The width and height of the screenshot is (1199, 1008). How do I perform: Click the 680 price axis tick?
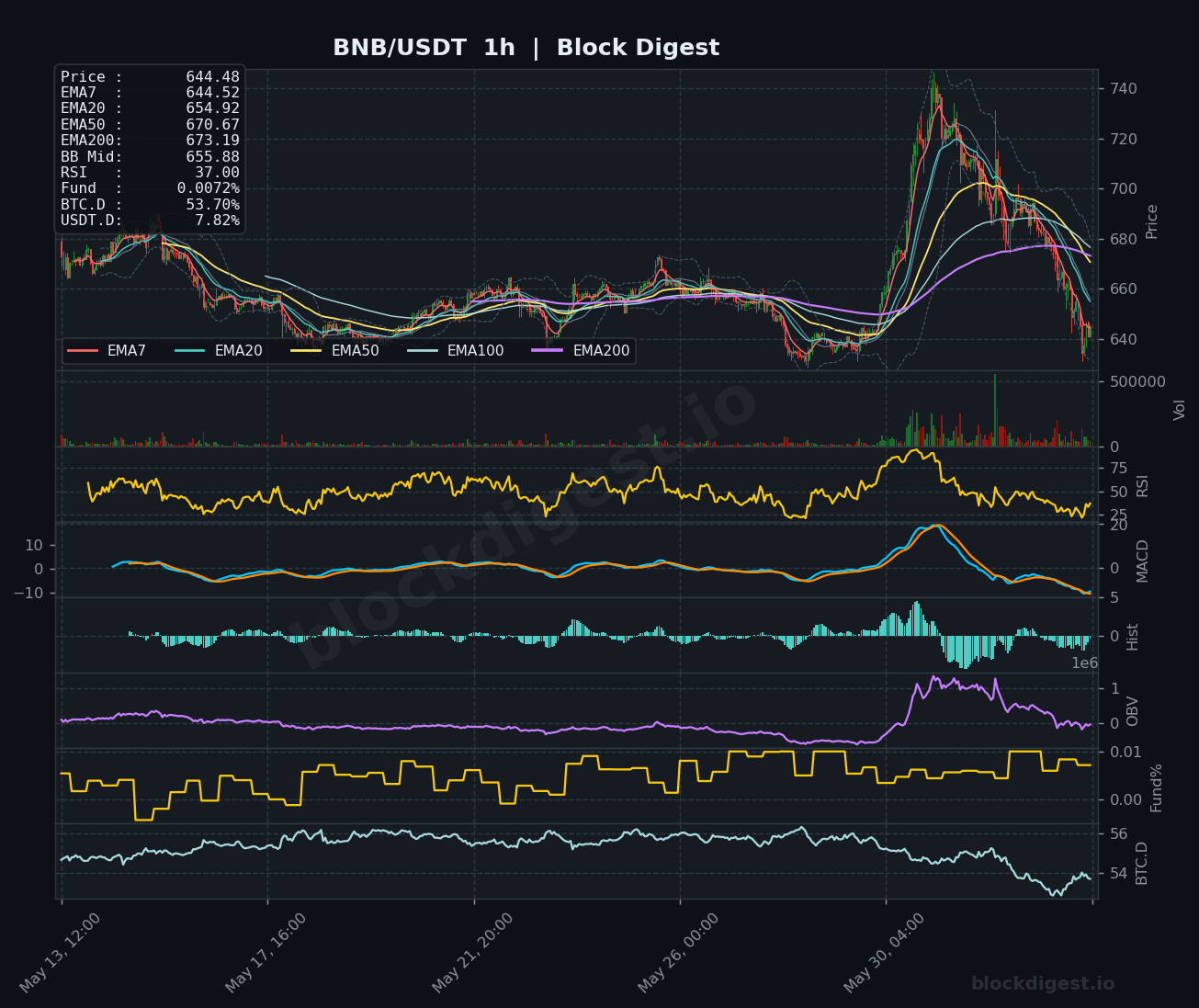tap(1124, 239)
